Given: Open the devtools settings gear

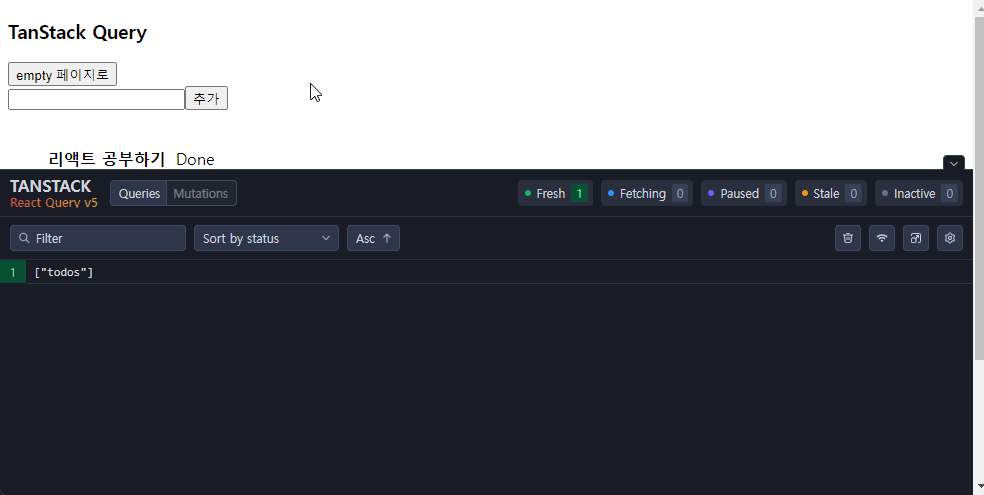Looking at the screenshot, I should tap(949, 238).
